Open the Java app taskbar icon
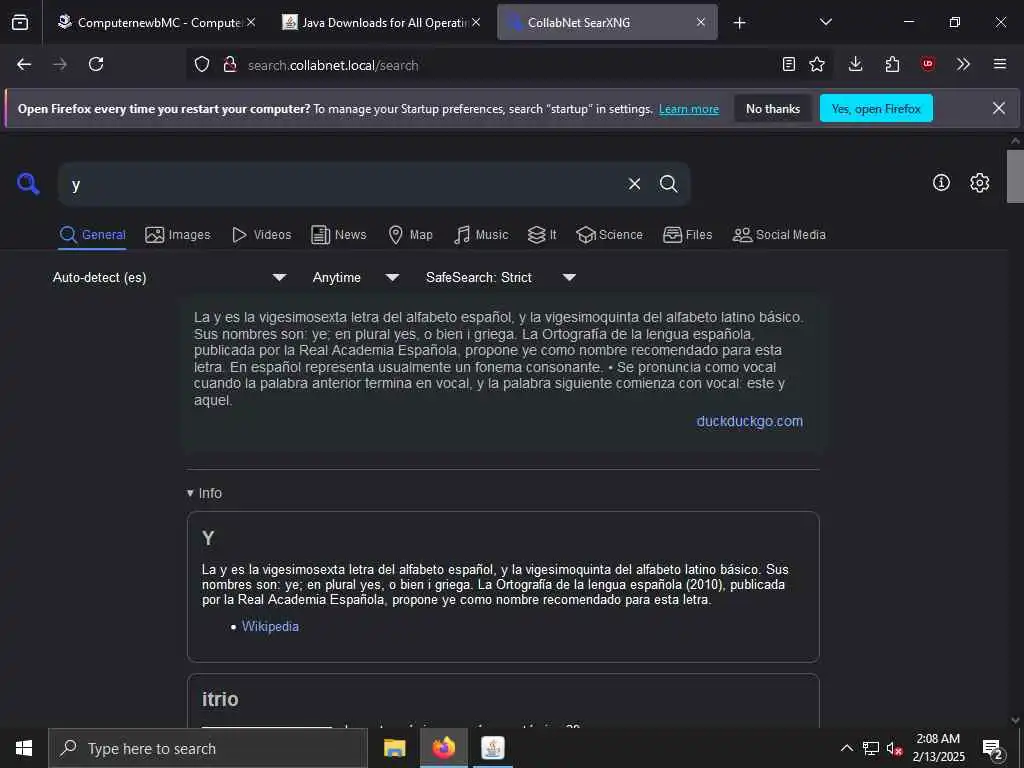 [492, 748]
